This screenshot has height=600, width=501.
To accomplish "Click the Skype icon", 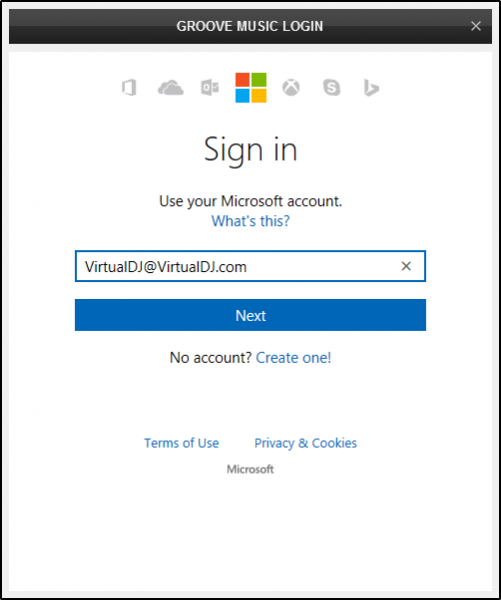I will tap(331, 88).
